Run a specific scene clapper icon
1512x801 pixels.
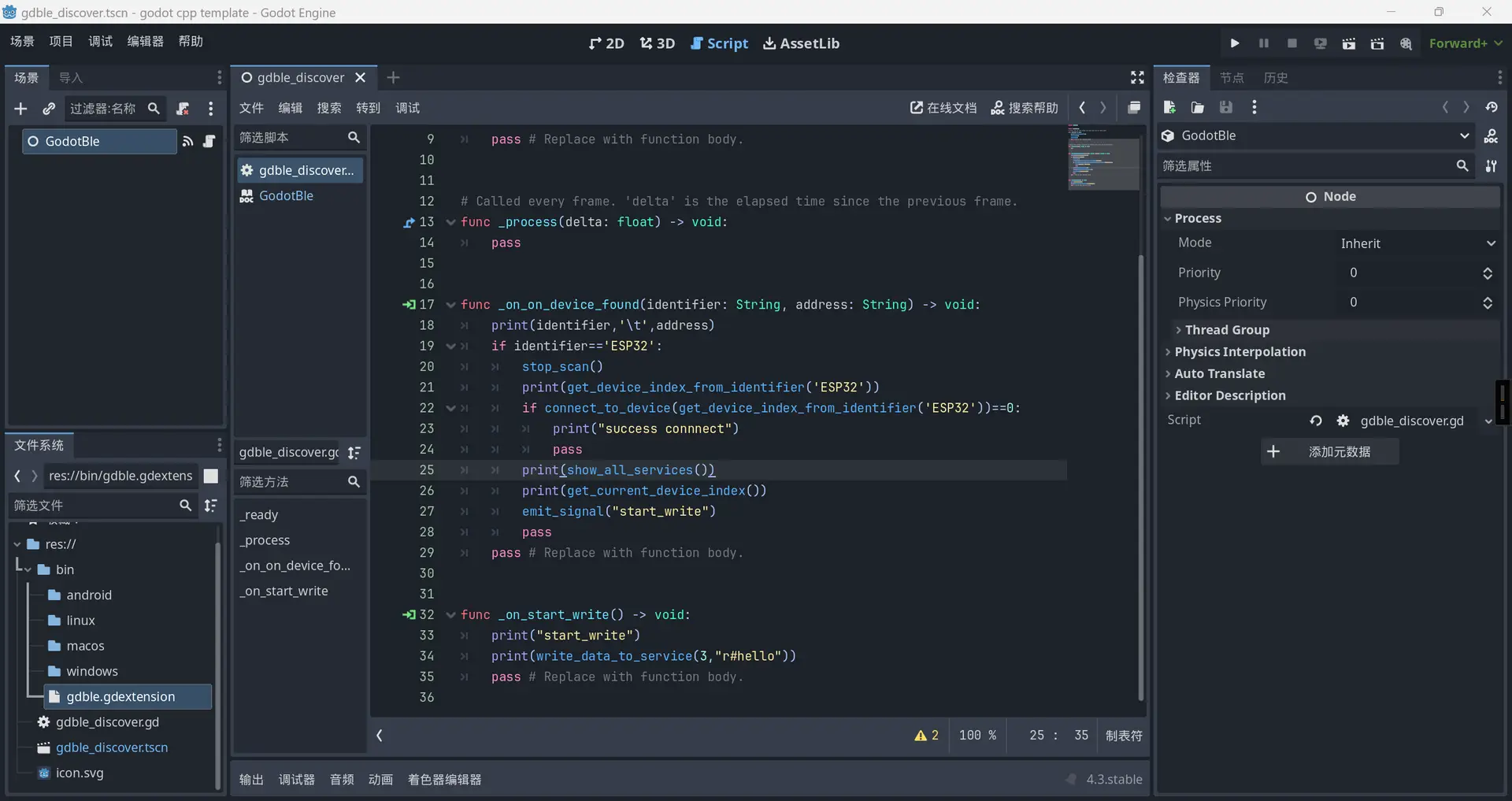1377,43
